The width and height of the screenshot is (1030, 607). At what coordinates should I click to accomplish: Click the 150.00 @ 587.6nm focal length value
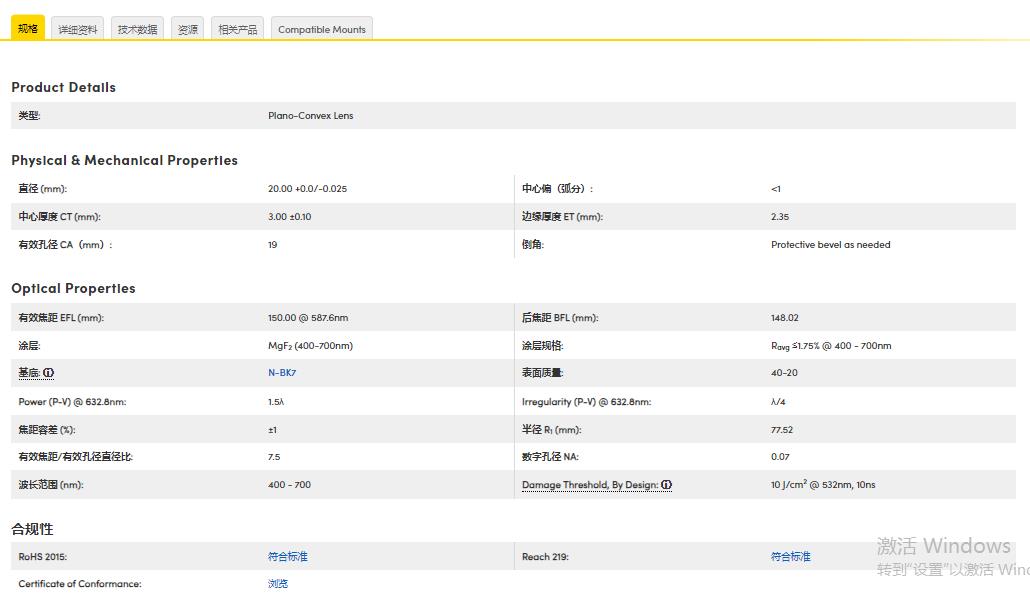coord(308,318)
